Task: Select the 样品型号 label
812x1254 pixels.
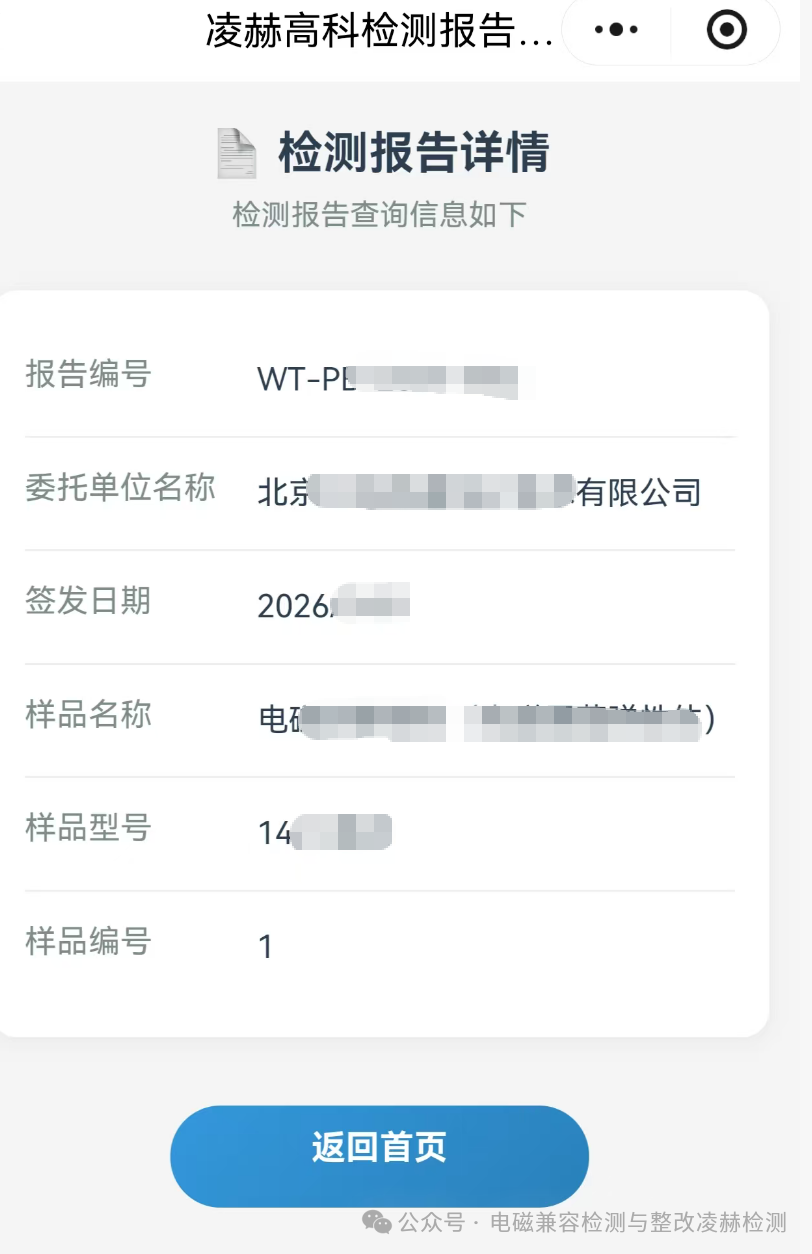Action: [x=88, y=828]
